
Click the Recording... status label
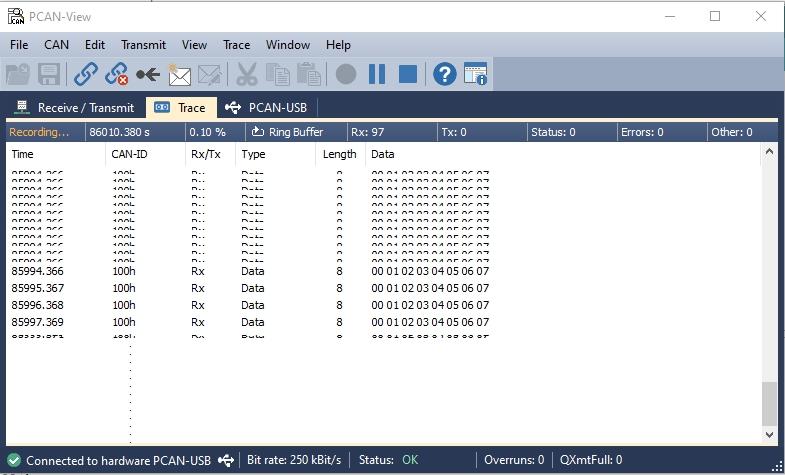[x=39, y=132]
